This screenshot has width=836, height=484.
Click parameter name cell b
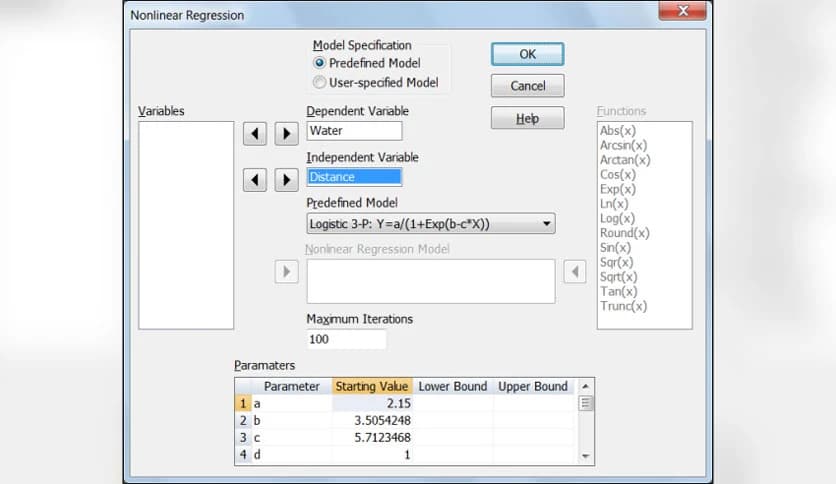(x=292, y=421)
